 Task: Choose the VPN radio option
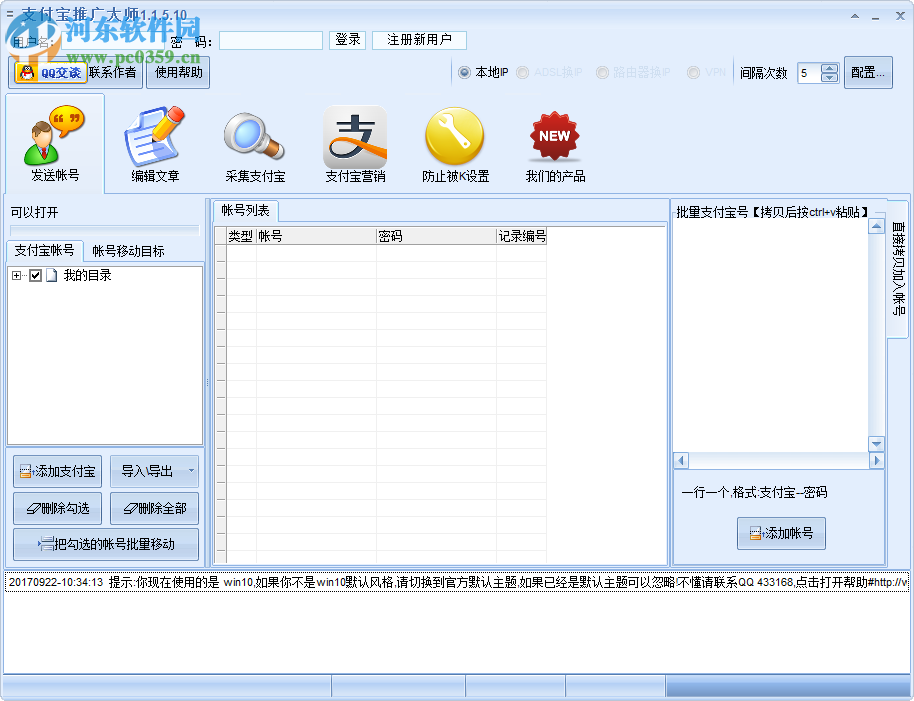(x=693, y=72)
